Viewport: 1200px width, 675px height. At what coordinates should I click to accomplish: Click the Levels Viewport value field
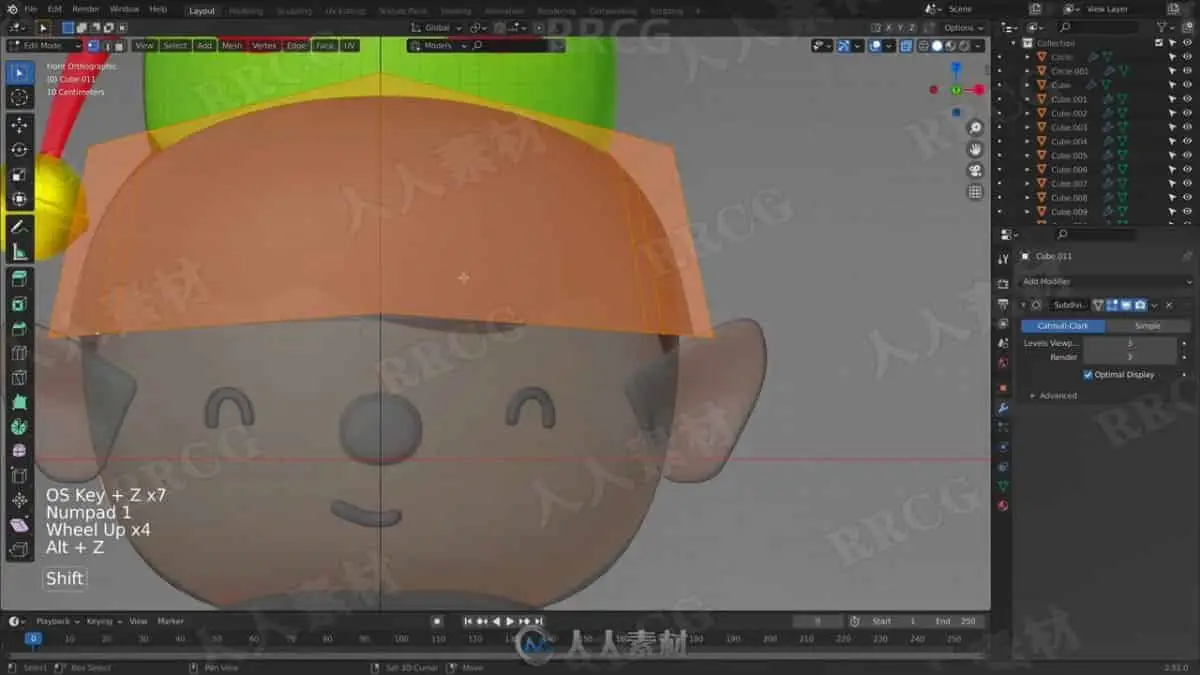pyautogui.click(x=1130, y=343)
